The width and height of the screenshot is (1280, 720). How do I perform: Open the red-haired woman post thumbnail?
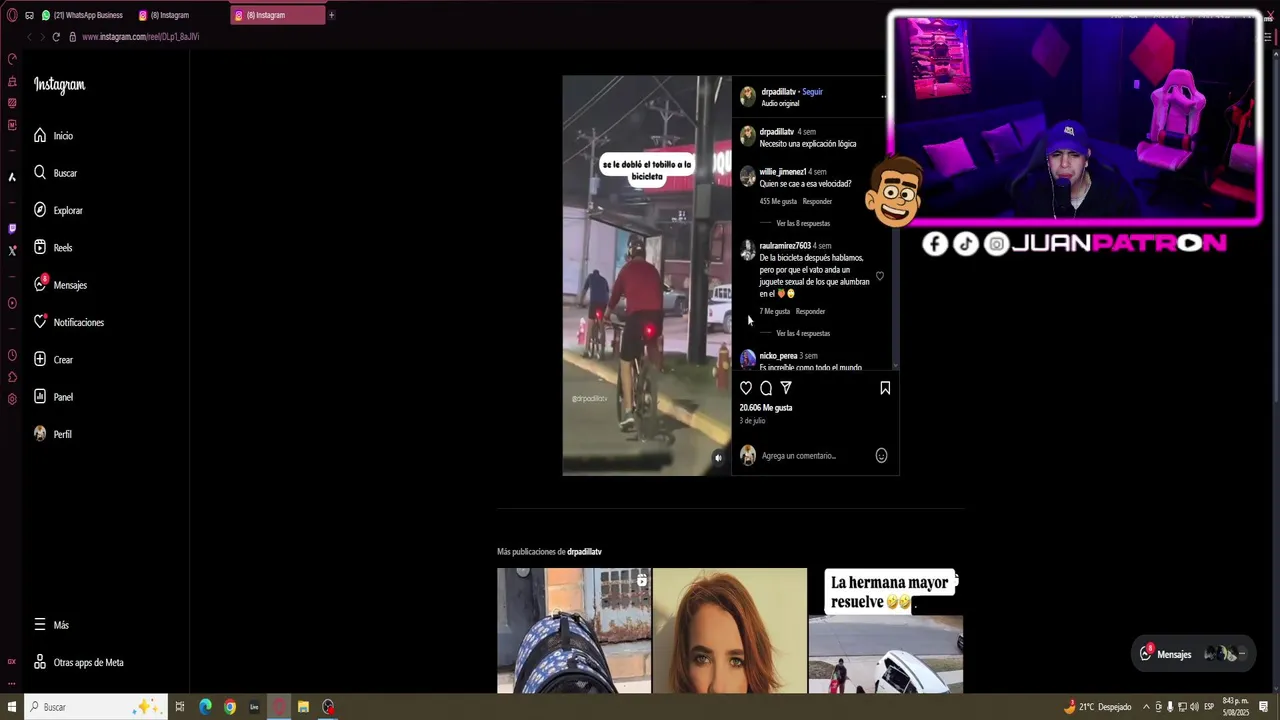(x=730, y=630)
